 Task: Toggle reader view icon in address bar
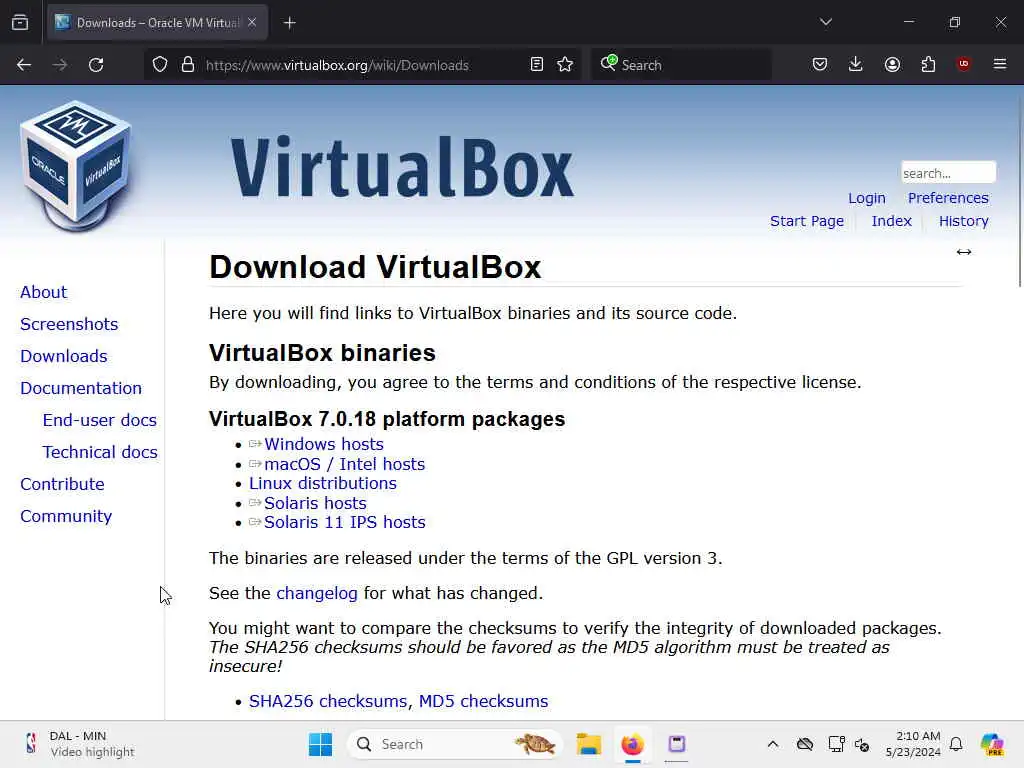[x=537, y=65]
